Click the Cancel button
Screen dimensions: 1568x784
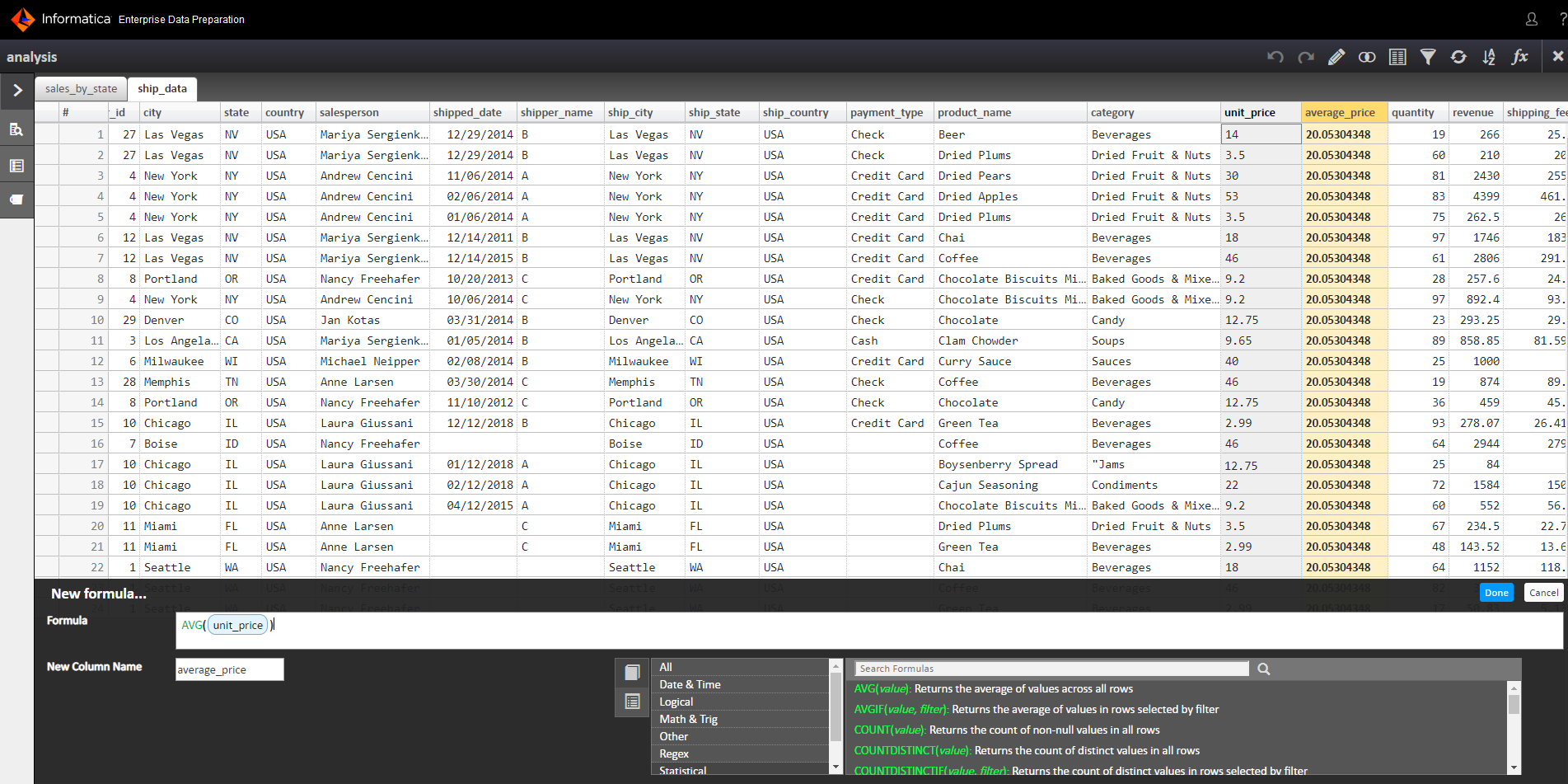pyautogui.click(x=1543, y=593)
